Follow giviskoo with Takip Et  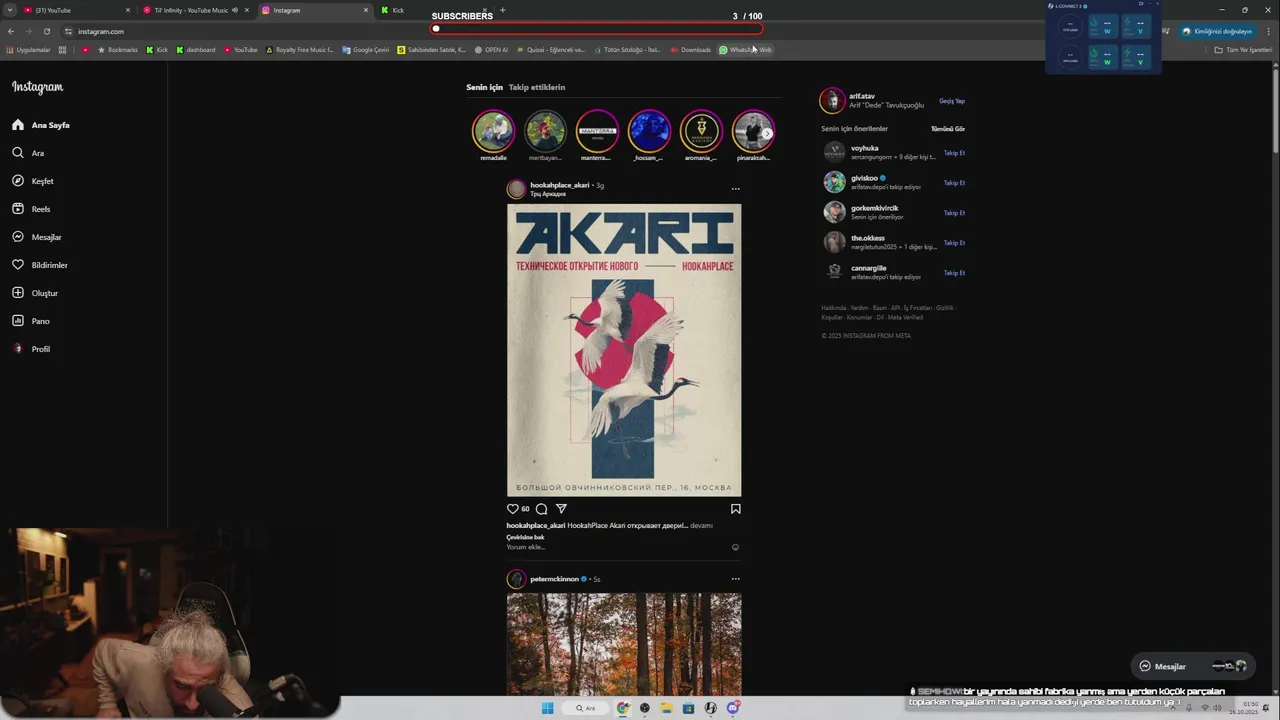click(x=955, y=183)
